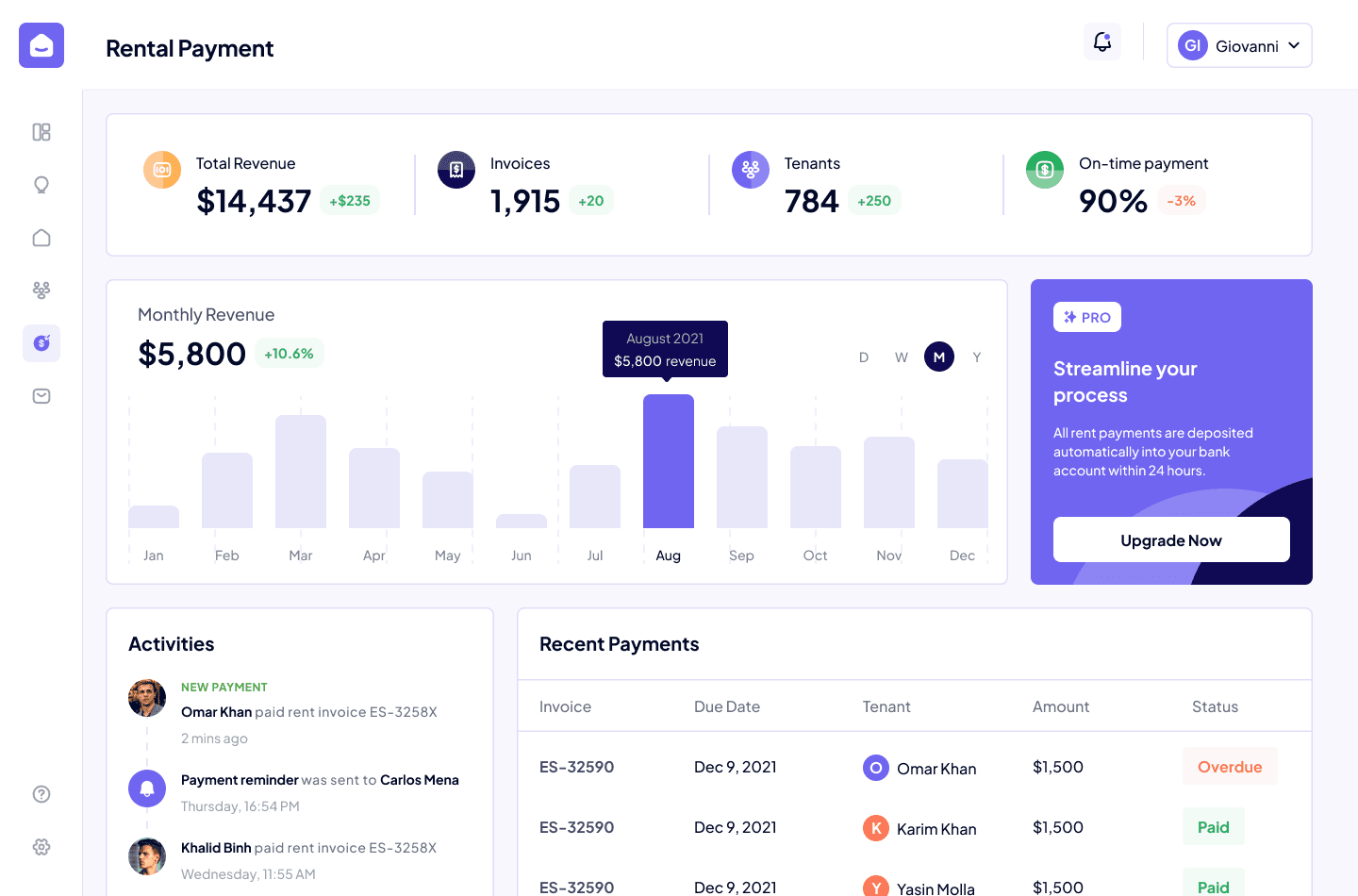Open the help question mark icon

click(x=41, y=794)
